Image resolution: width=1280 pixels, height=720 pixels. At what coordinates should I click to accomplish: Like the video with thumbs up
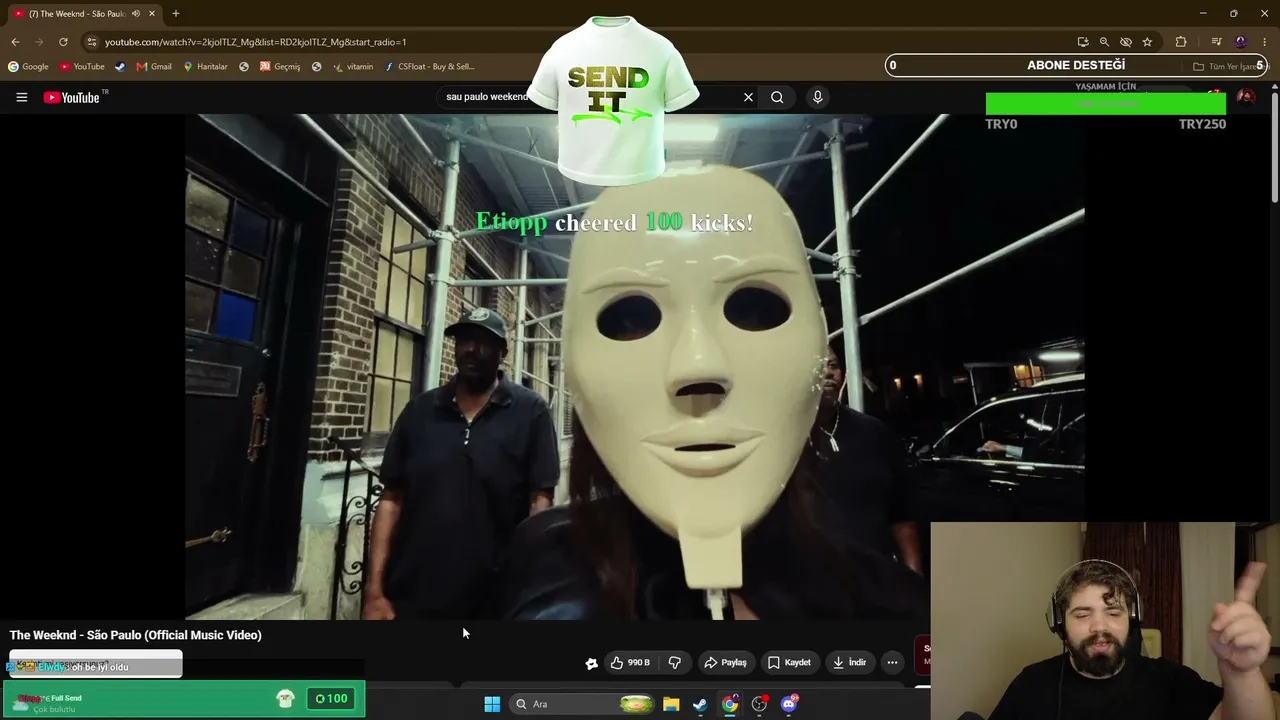coord(630,662)
